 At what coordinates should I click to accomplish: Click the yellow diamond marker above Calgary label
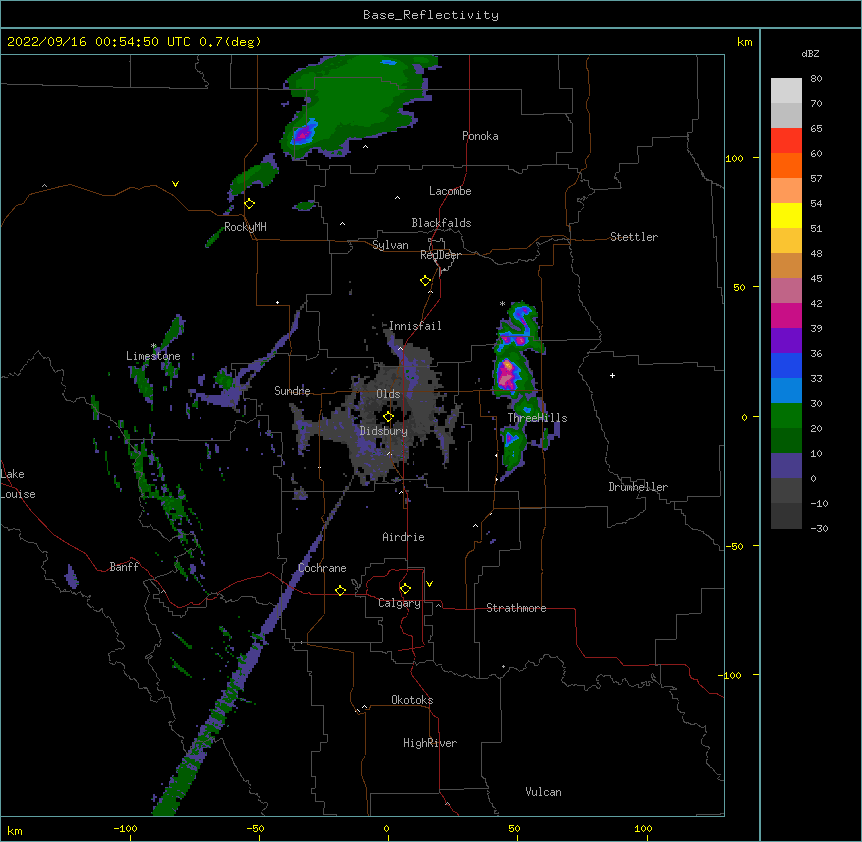405,589
